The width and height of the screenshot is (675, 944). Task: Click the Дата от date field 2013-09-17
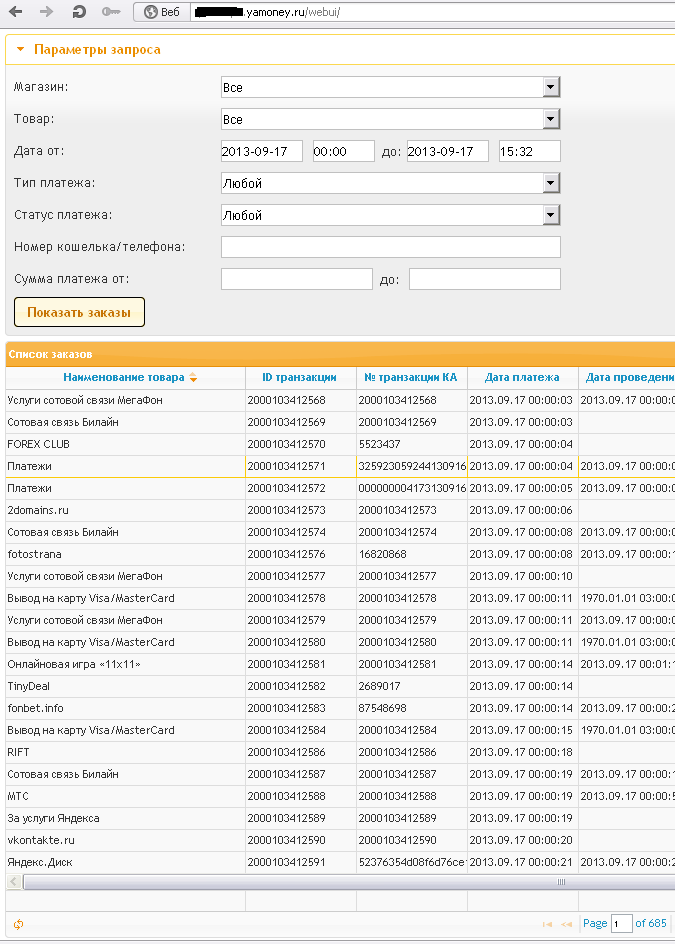pyautogui.click(x=261, y=151)
